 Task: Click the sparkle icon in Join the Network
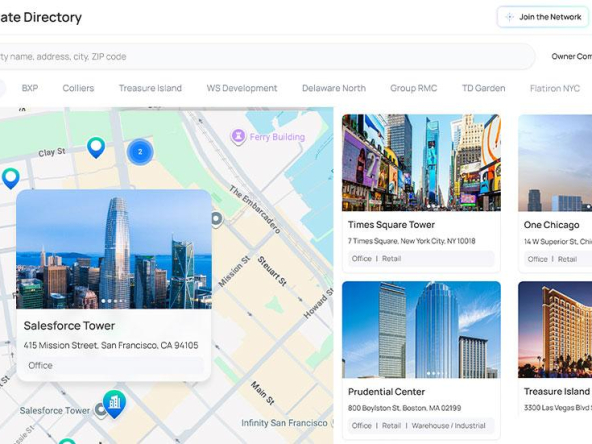pos(509,17)
